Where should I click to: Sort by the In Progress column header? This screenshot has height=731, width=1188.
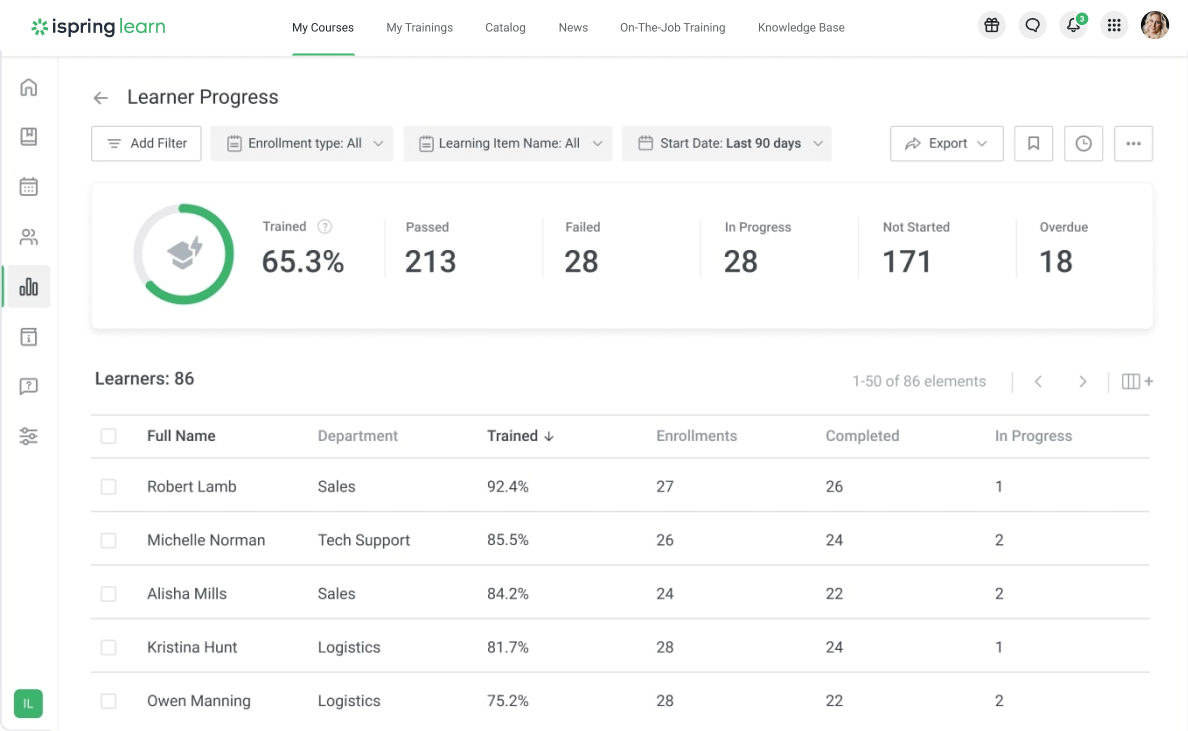(x=1033, y=436)
